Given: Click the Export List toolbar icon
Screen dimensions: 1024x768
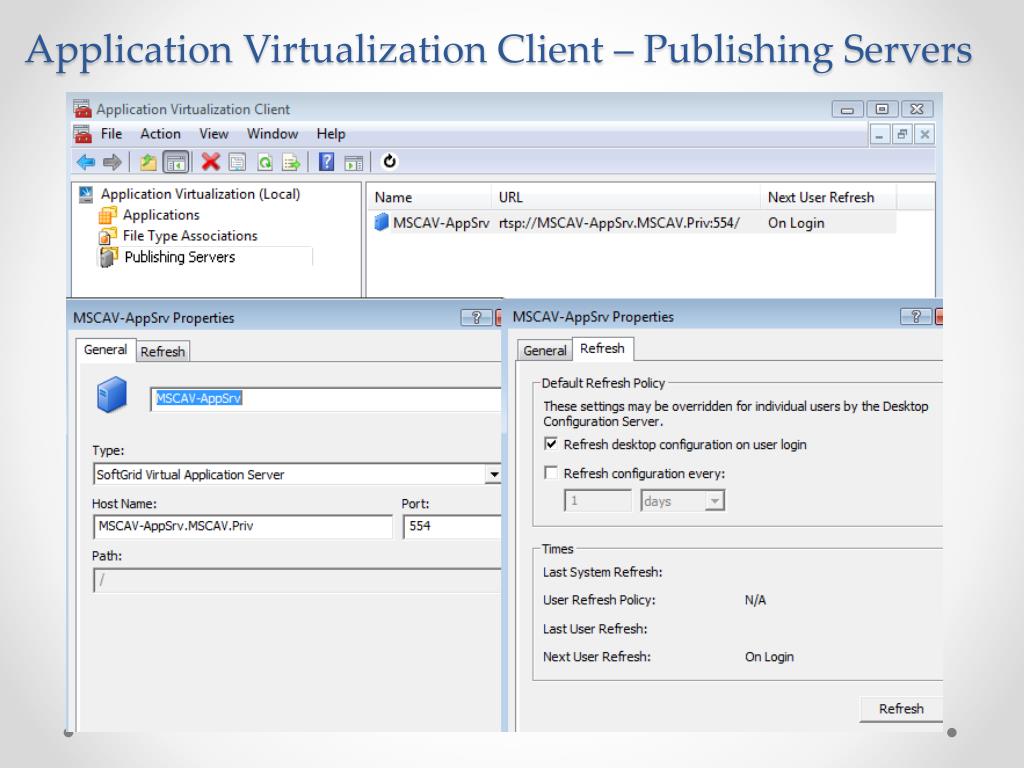Looking at the screenshot, I should pyautogui.click(x=291, y=162).
